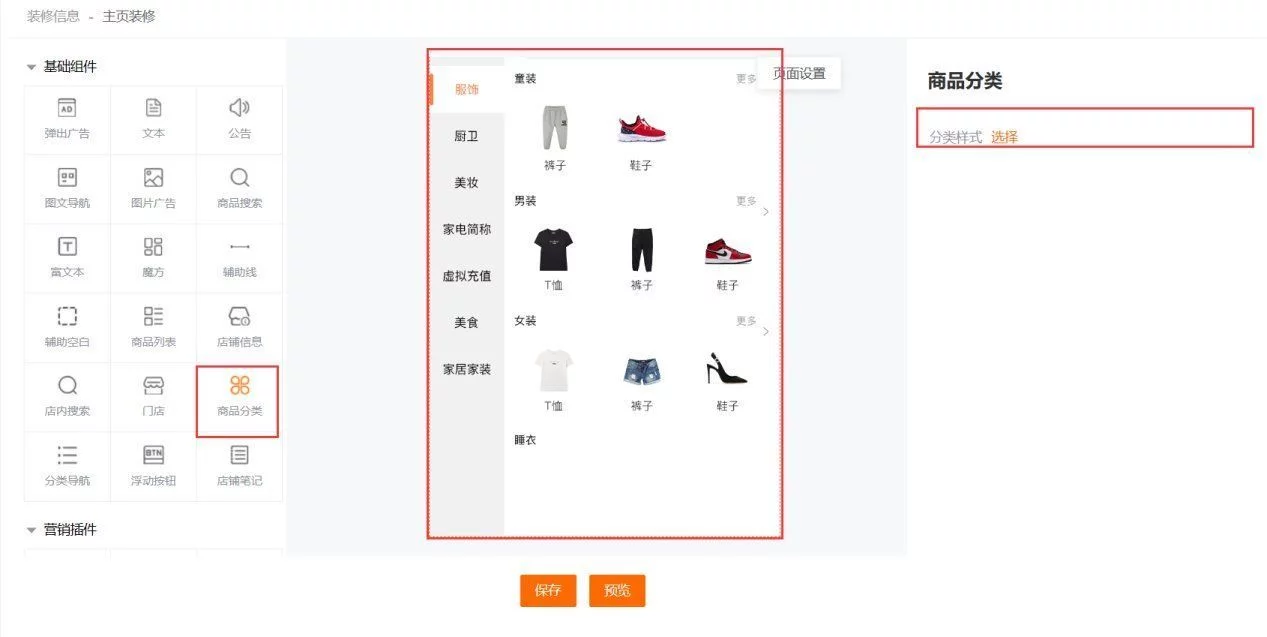Choose the 魔方 cube component
This screenshot has width=1267, height=637.
pyautogui.click(x=153, y=258)
